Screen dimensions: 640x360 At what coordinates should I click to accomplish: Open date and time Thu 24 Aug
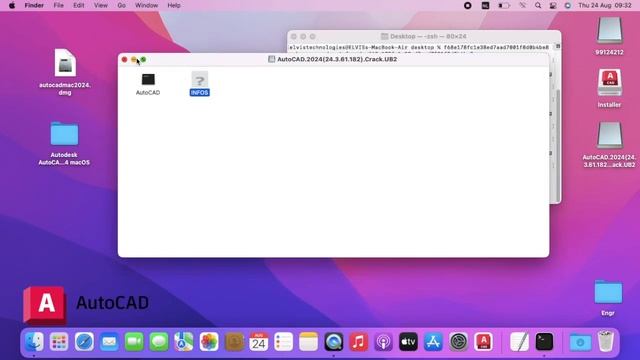click(604, 5)
